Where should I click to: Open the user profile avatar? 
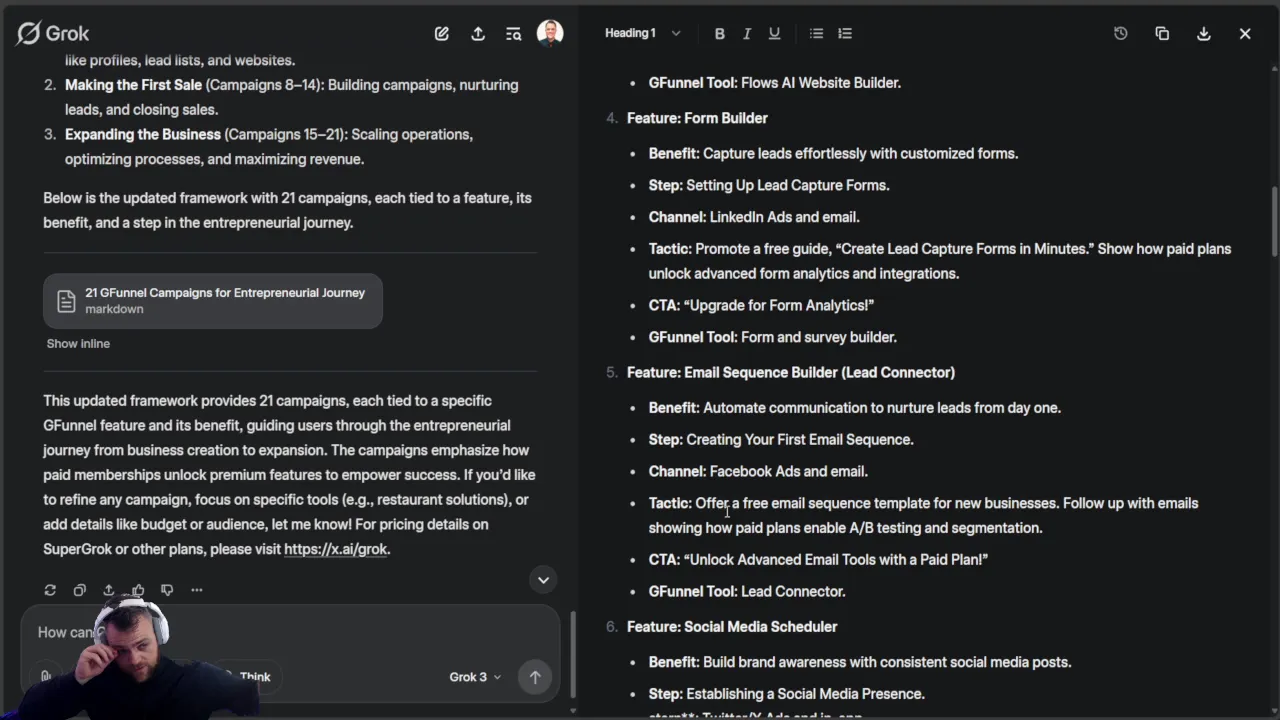coord(550,33)
